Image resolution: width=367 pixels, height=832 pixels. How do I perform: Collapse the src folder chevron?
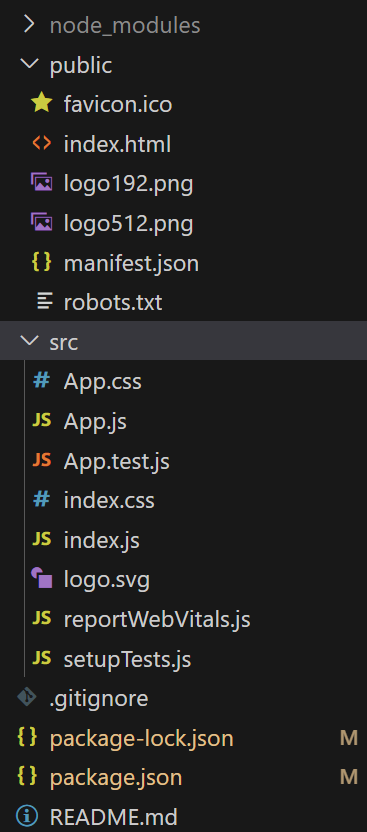click(x=29, y=340)
